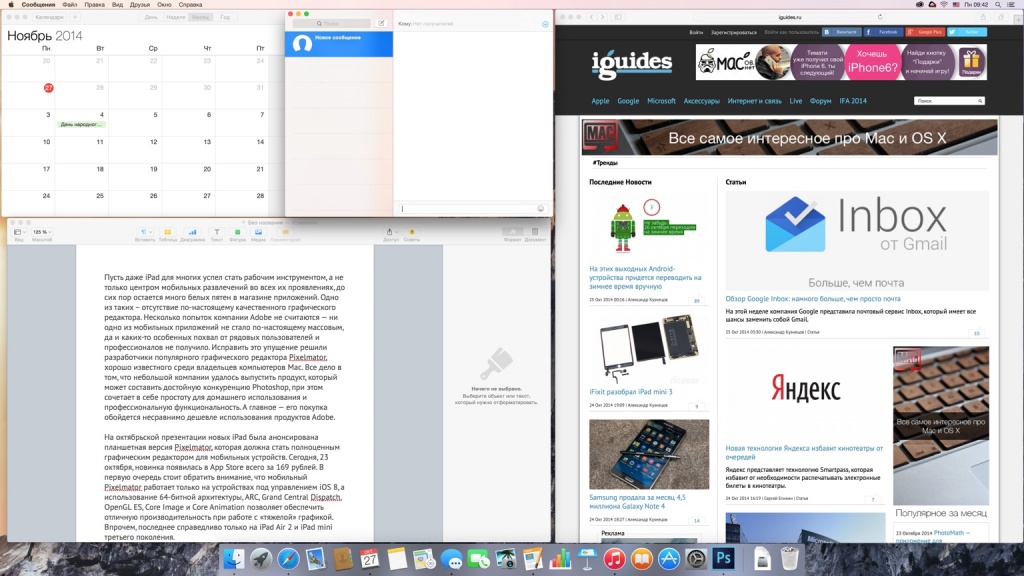
Task: Open Calendar icon in the dock
Action: (370, 559)
